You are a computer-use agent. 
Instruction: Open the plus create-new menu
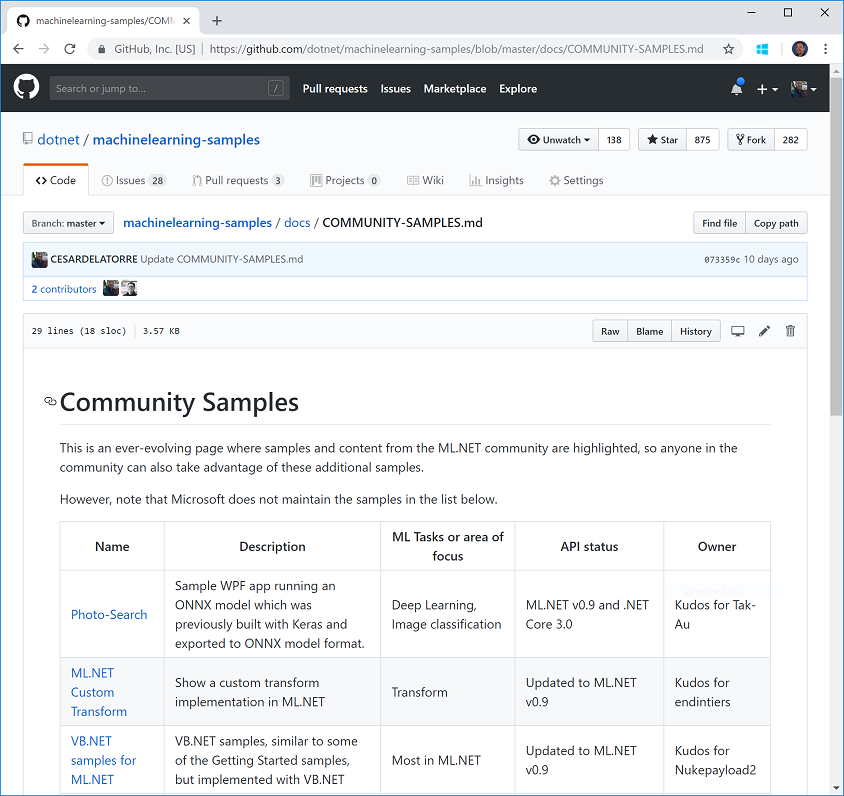[767, 89]
